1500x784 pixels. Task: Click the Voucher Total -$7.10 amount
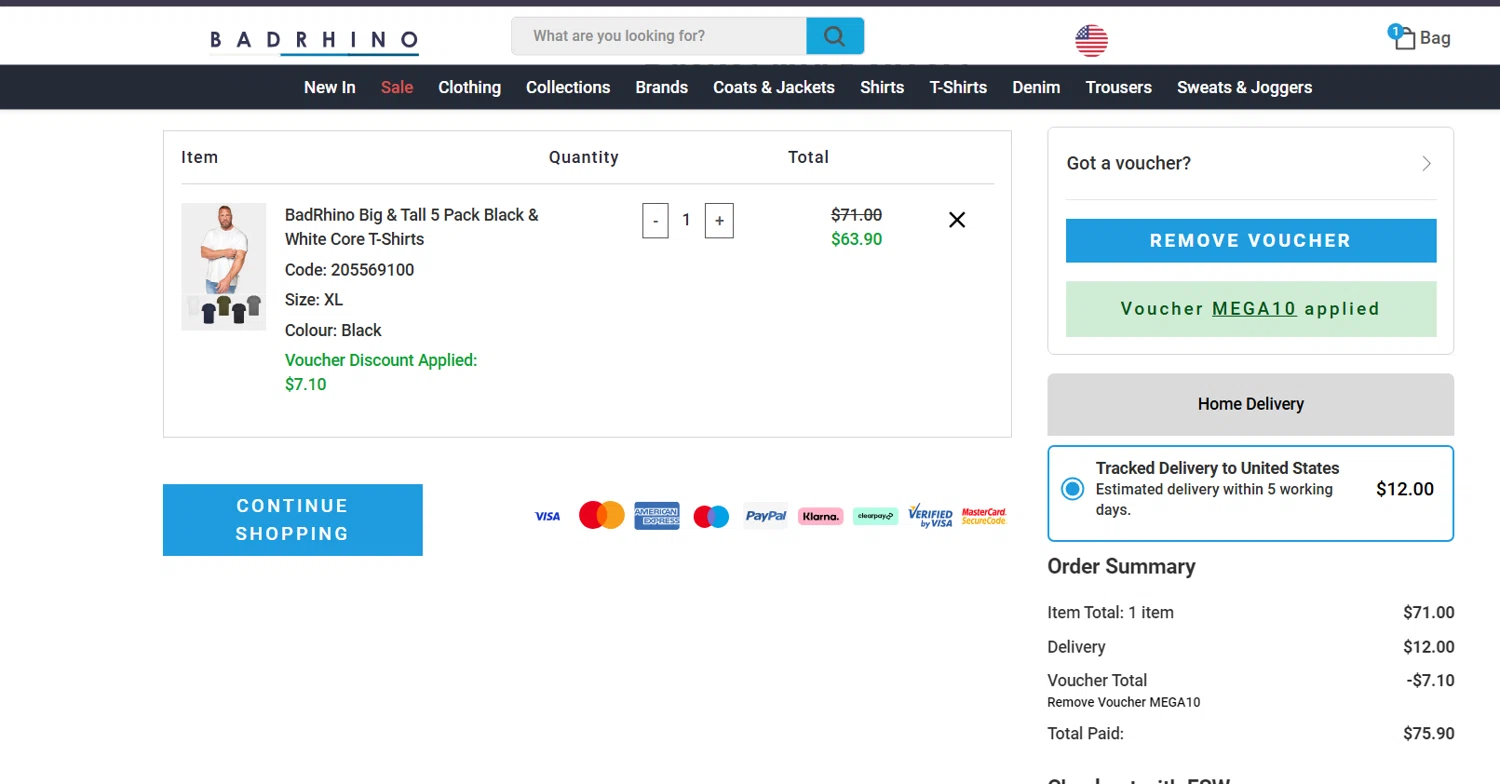(x=1430, y=680)
